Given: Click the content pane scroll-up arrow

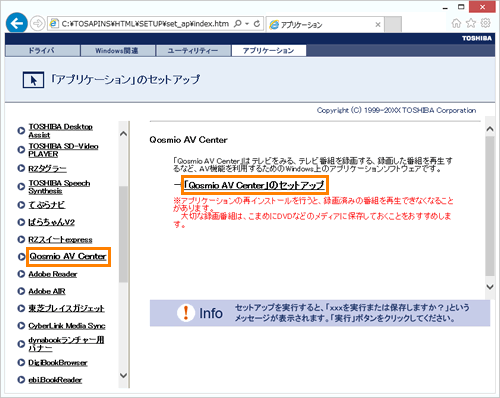Looking at the screenshot, I should (490, 129).
